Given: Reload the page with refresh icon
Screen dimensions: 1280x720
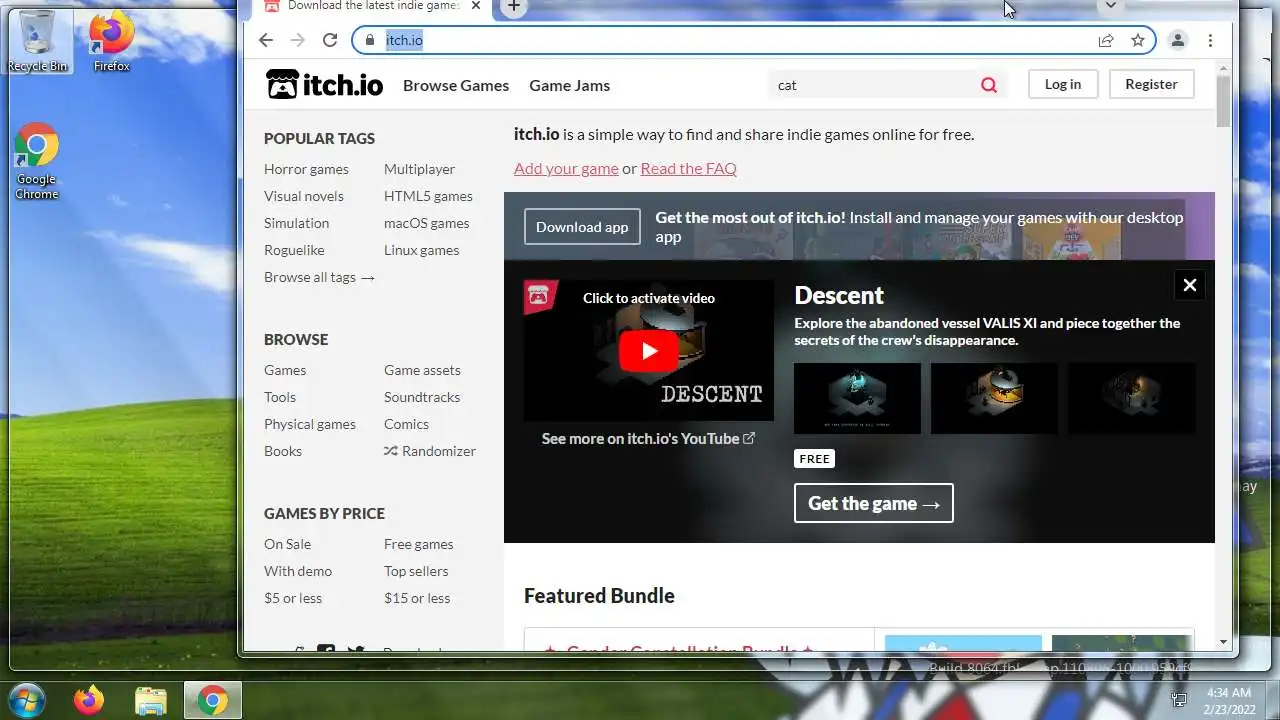Looking at the screenshot, I should coord(330,40).
